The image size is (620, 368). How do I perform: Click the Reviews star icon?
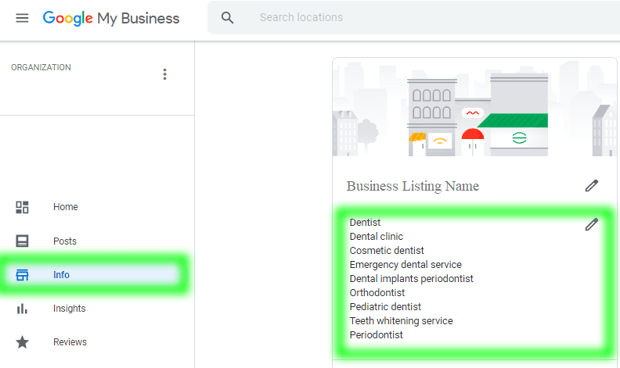[x=22, y=342]
